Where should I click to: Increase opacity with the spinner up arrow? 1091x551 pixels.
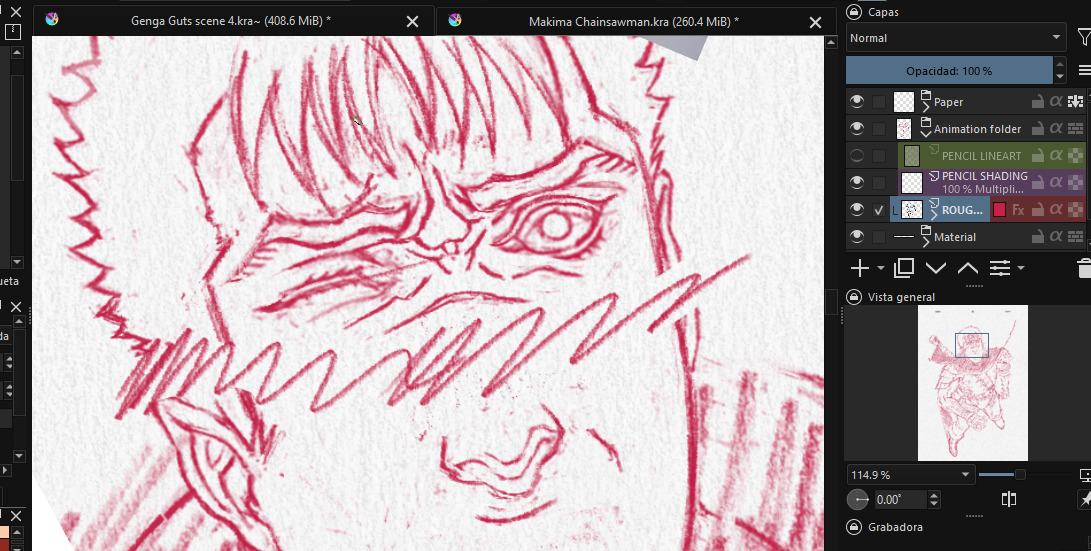point(1060,64)
